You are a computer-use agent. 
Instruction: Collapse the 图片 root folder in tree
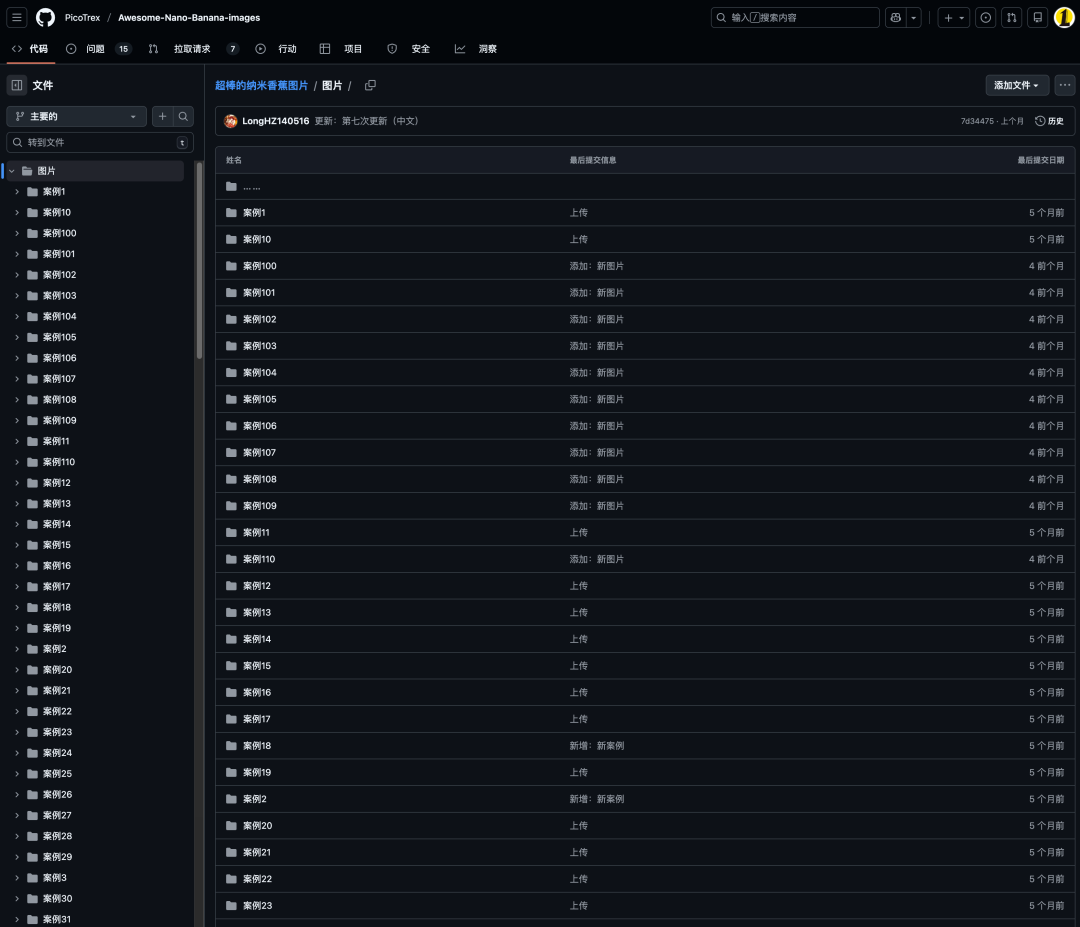click(x=12, y=171)
